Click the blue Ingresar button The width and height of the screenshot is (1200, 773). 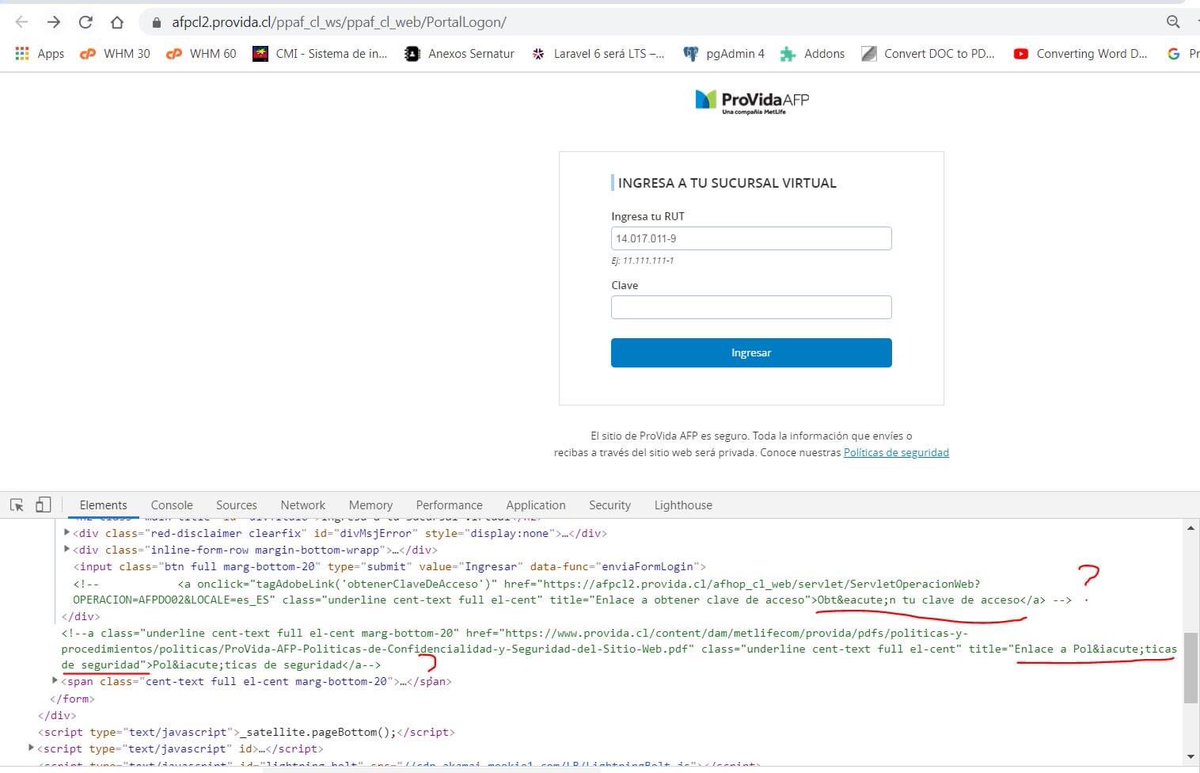[751, 353]
